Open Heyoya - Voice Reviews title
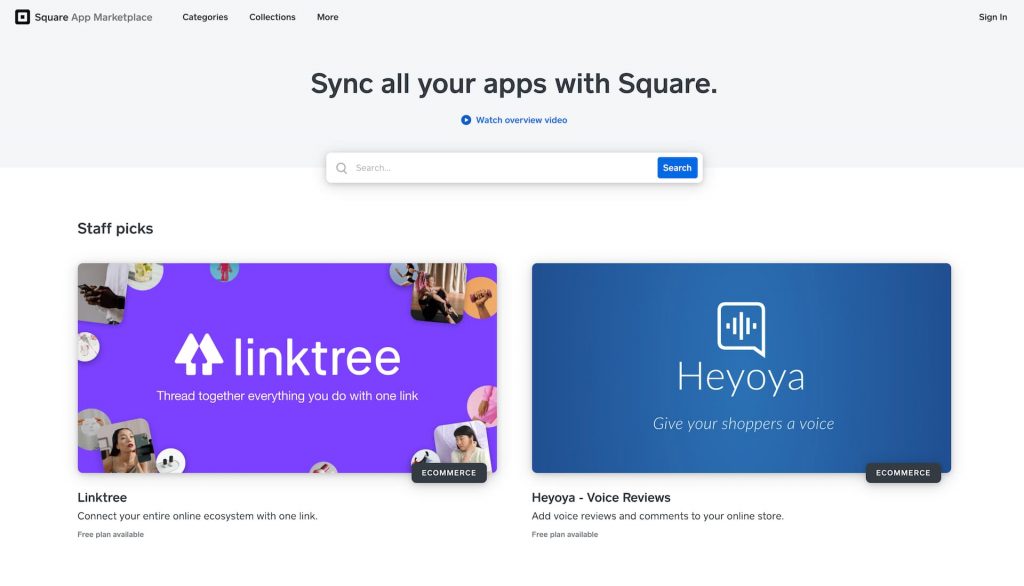 601,498
